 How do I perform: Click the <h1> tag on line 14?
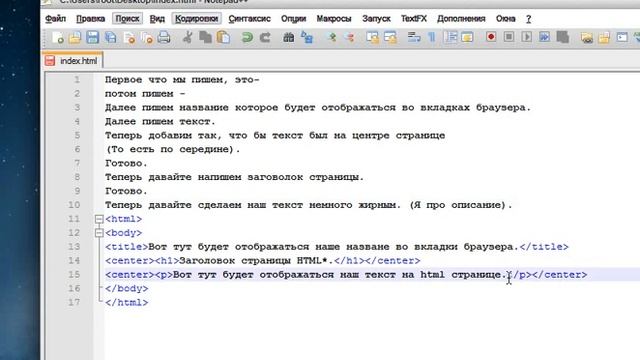(x=167, y=261)
